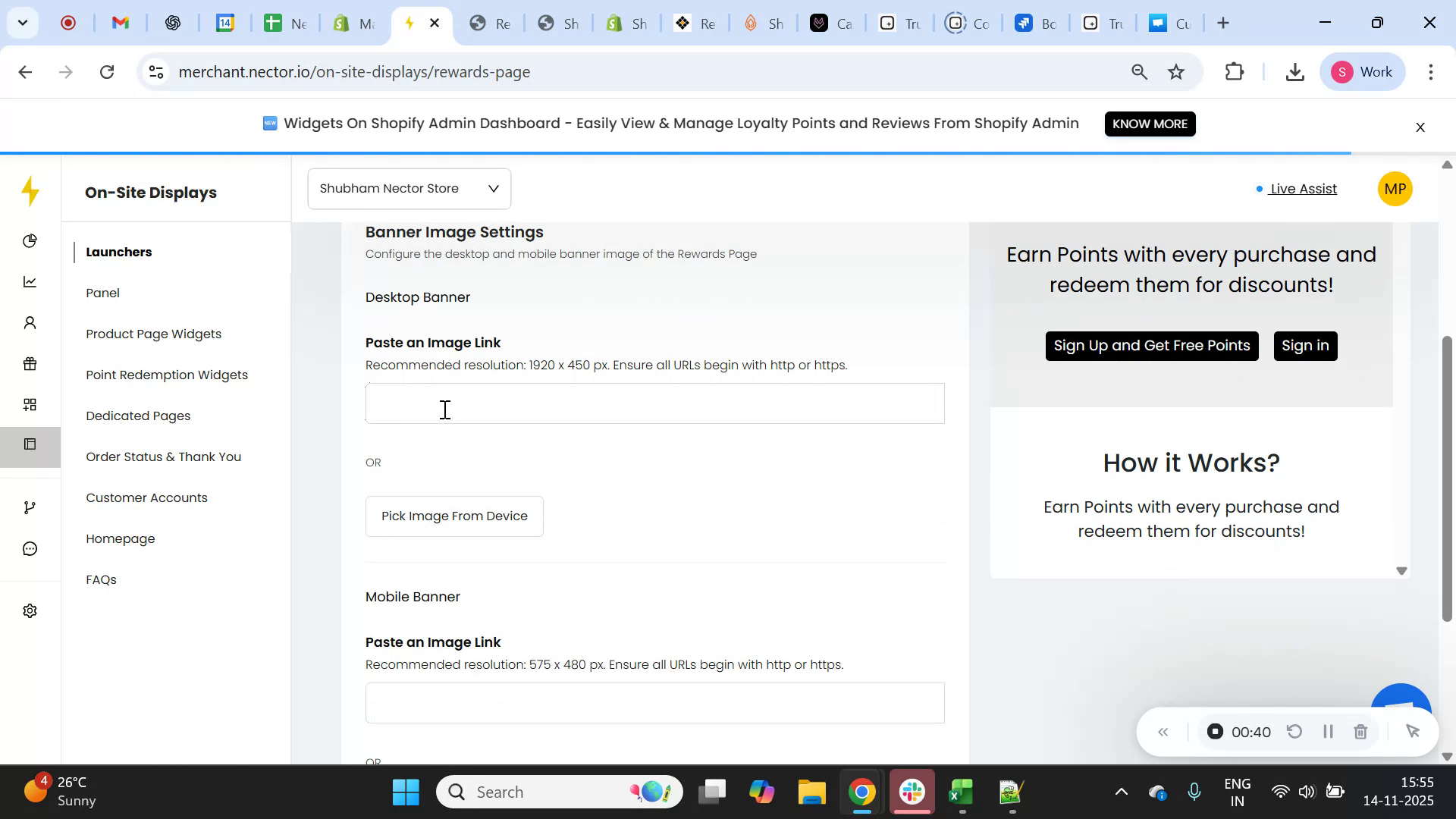The width and height of the screenshot is (1456, 819).
Task: Delete the recording via trash icon
Action: pyautogui.click(x=1360, y=731)
